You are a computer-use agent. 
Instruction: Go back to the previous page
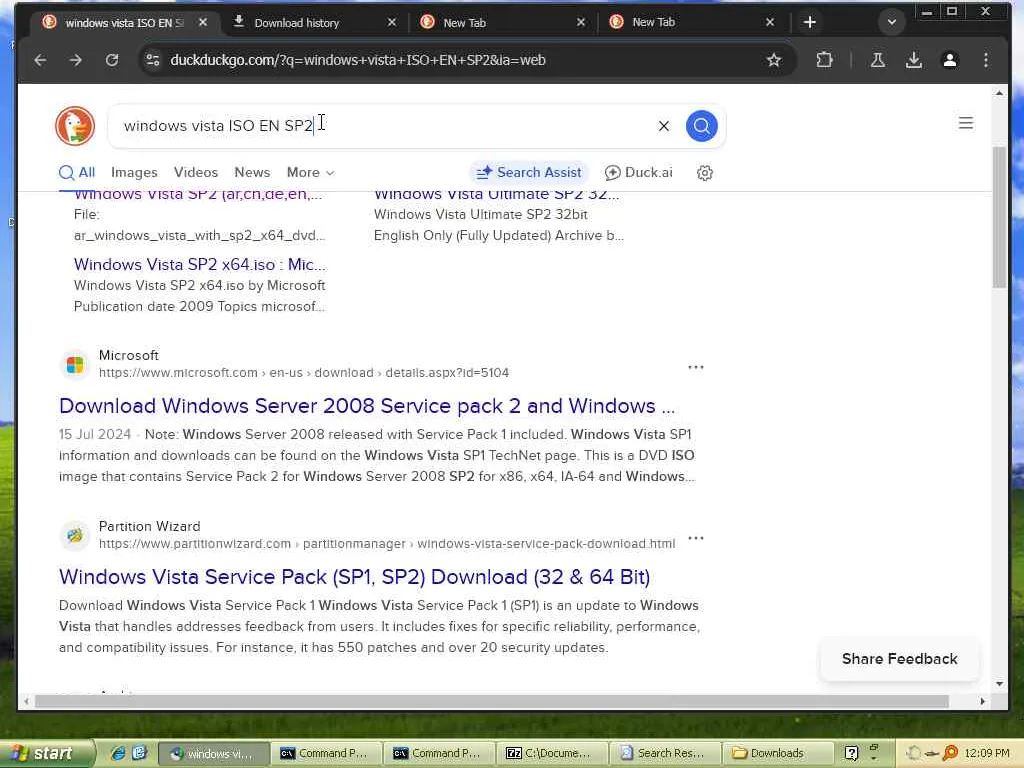40,60
